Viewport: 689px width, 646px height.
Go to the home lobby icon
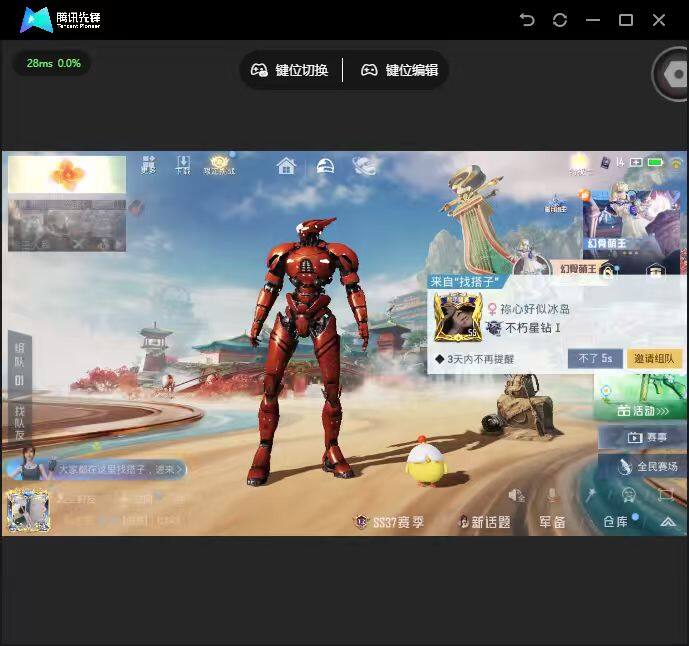pyautogui.click(x=286, y=166)
